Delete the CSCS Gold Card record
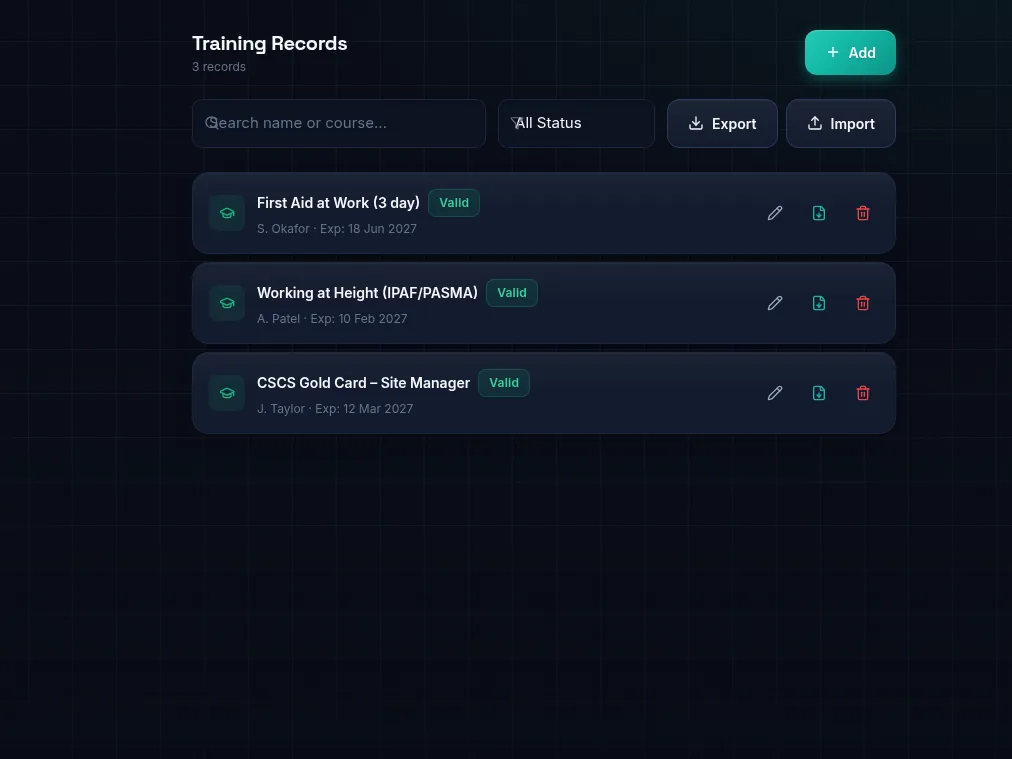1012x759 pixels. point(862,393)
